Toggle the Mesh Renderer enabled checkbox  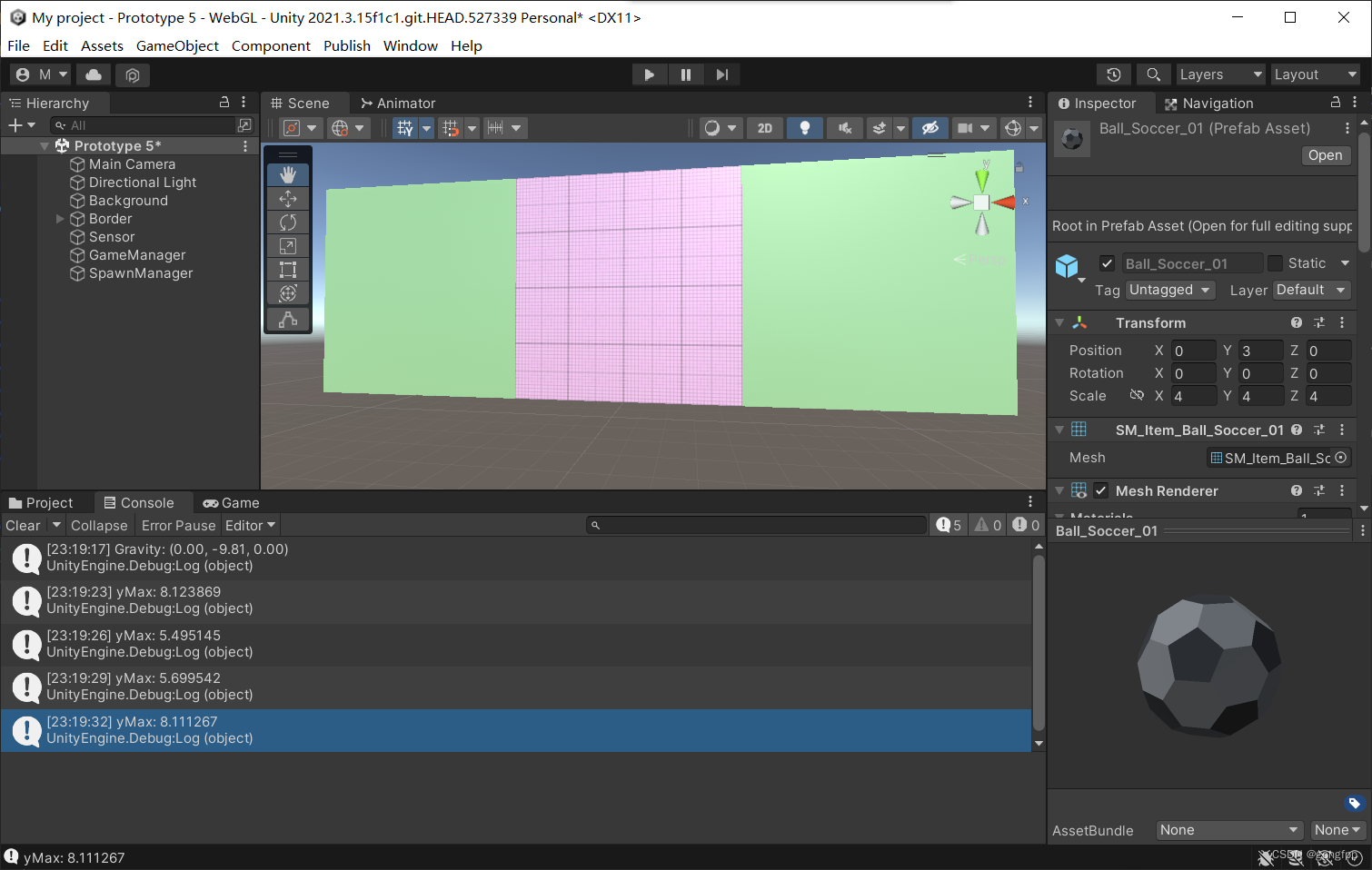pos(1101,490)
